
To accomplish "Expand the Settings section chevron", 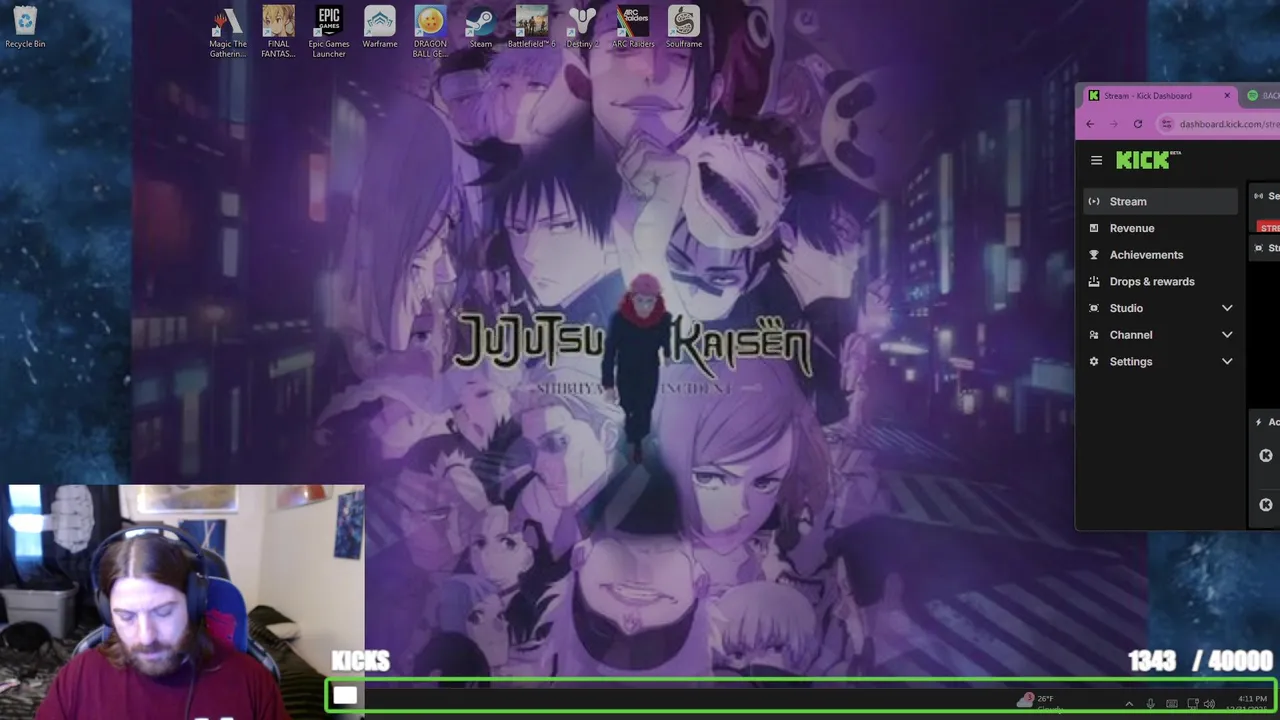I will pyautogui.click(x=1227, y=362).
